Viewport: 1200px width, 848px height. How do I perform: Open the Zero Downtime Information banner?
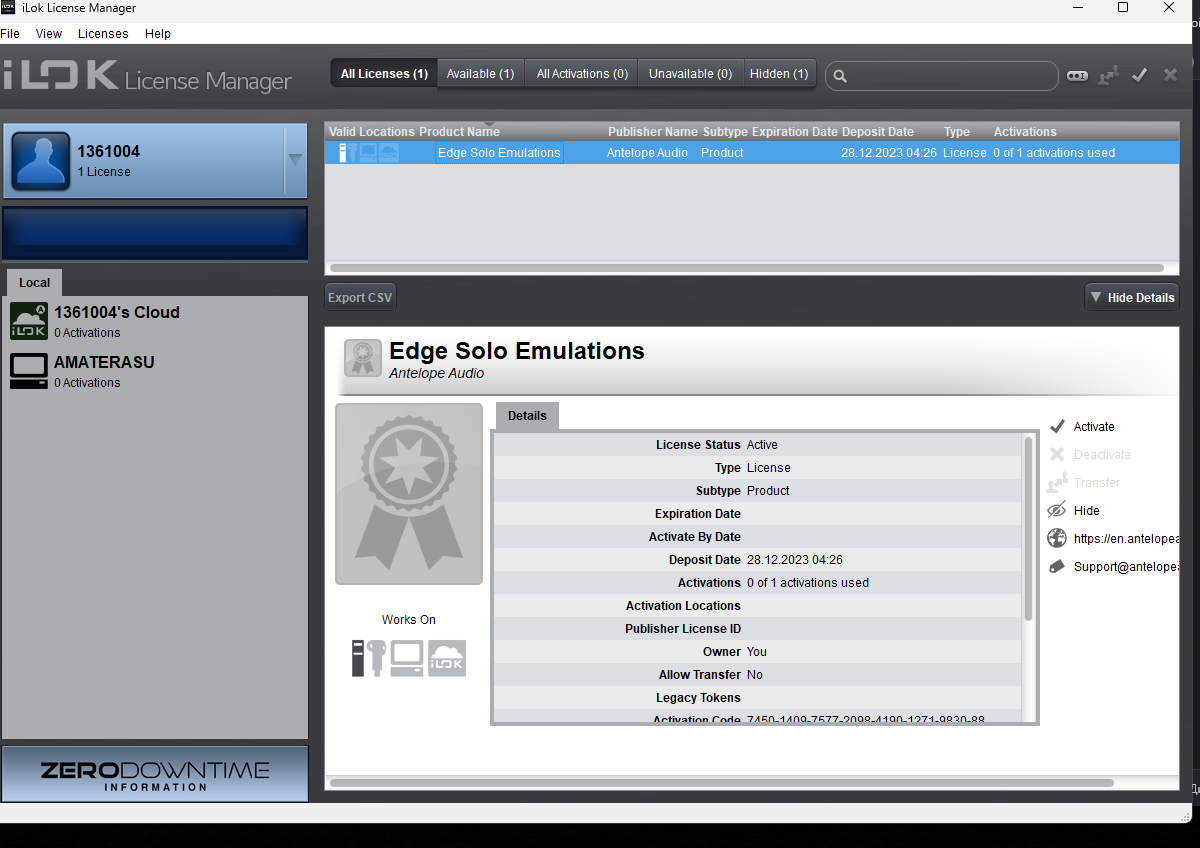(155, 774)
